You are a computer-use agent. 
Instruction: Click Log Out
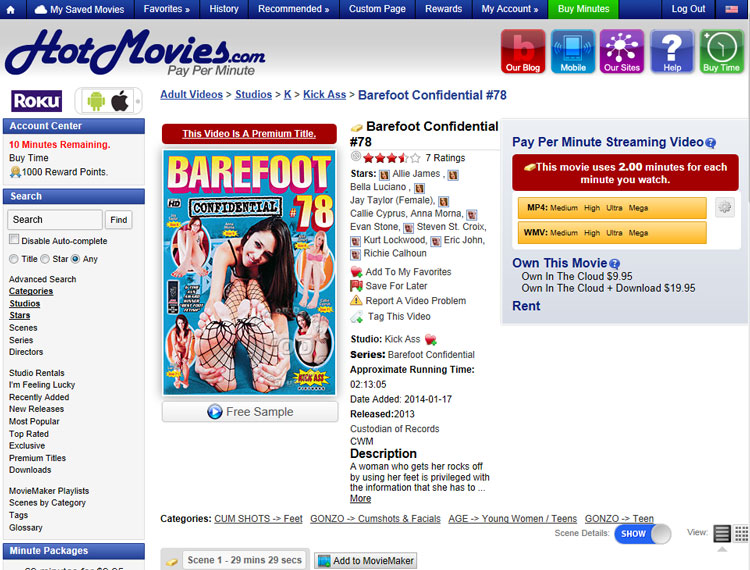pyautogui.click(x=688, y=9)
